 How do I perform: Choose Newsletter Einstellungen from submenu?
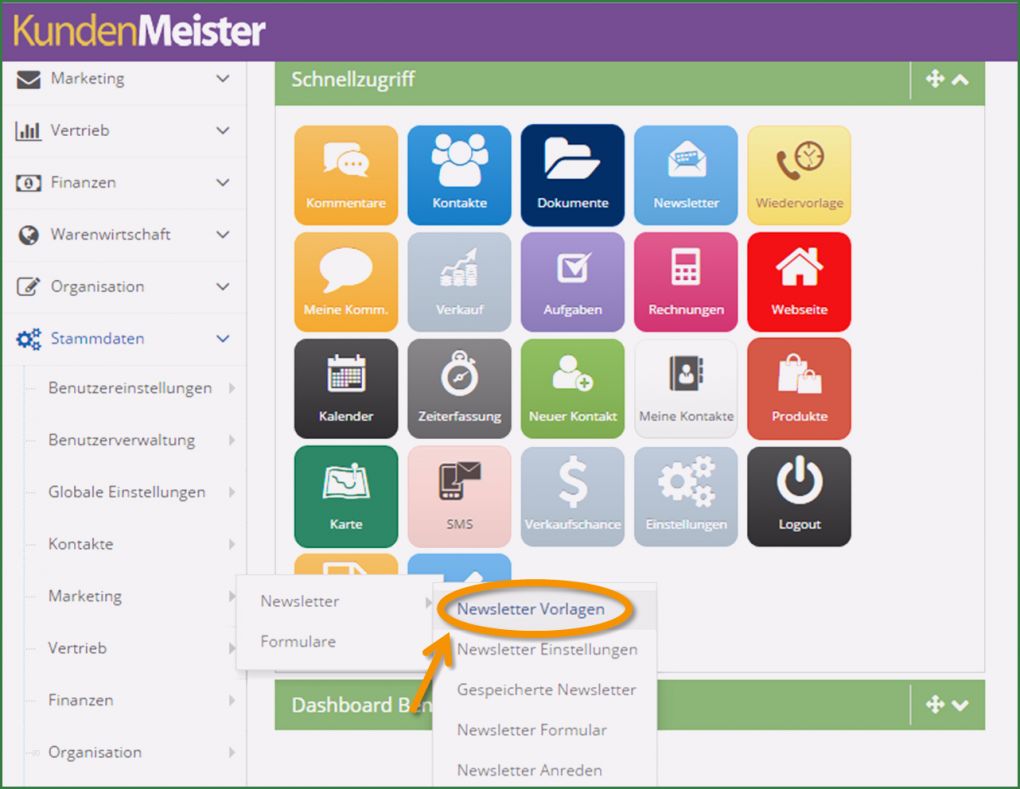pyautogui.click(x=547, y=649)
